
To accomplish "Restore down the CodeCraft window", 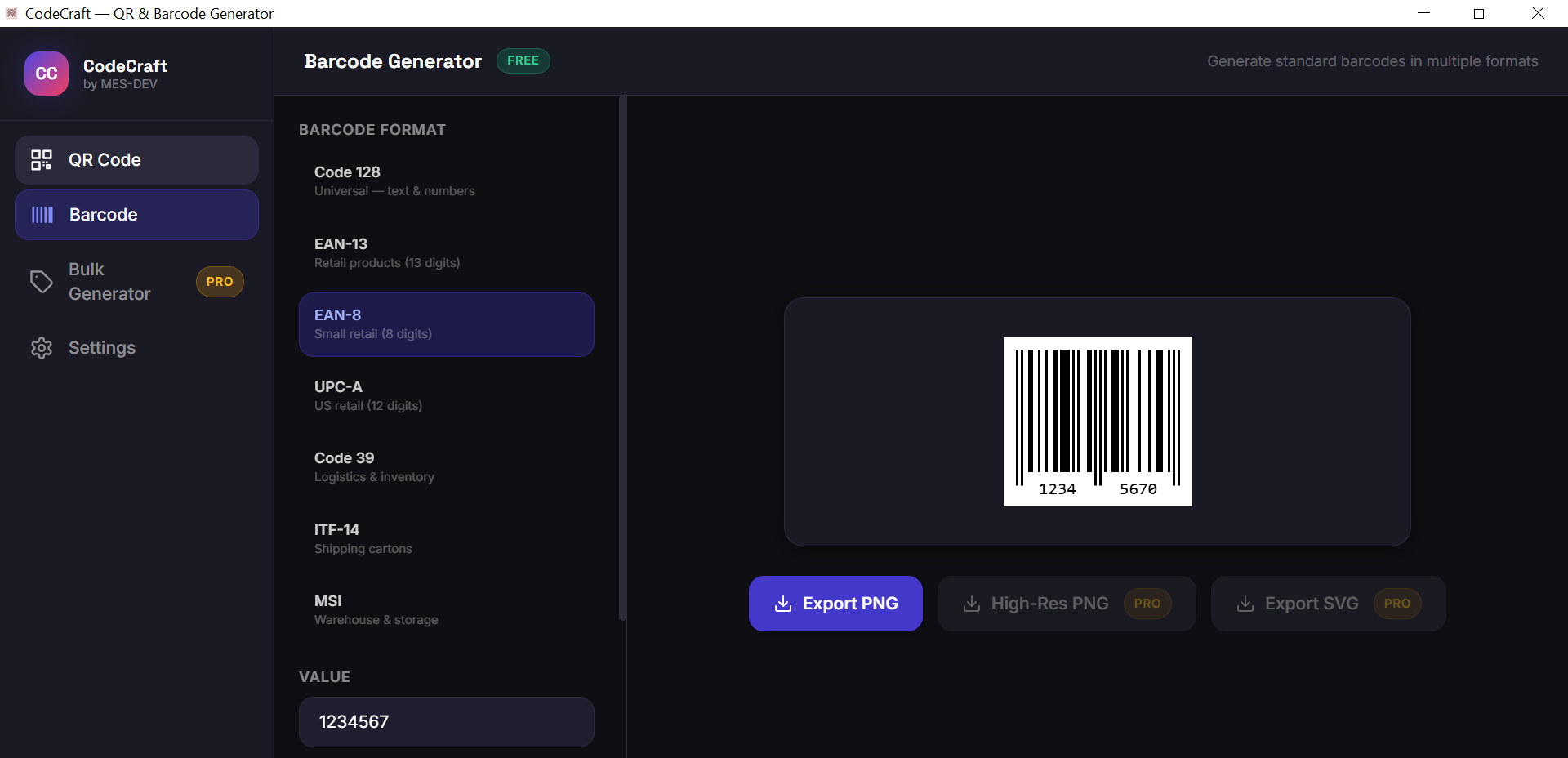I will (x=1480, y=13).
